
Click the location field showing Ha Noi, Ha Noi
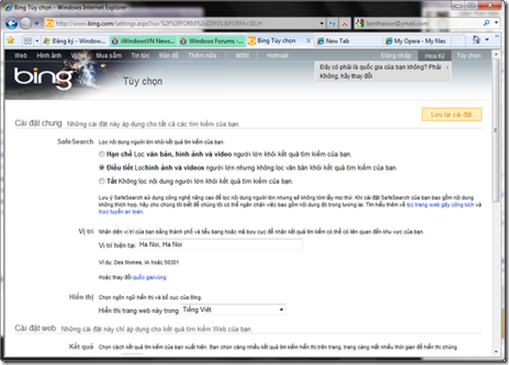pyautogui.click(x=220, y=244)
